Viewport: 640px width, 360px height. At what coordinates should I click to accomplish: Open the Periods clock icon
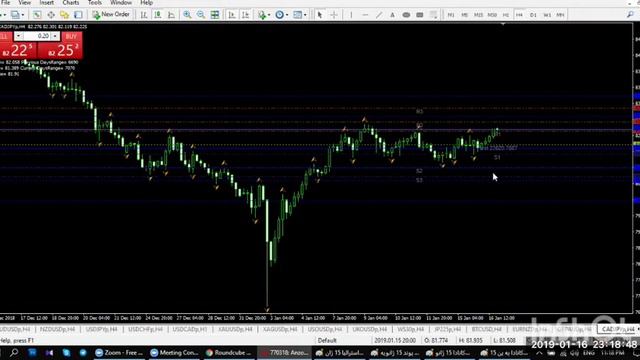[279, 15]
